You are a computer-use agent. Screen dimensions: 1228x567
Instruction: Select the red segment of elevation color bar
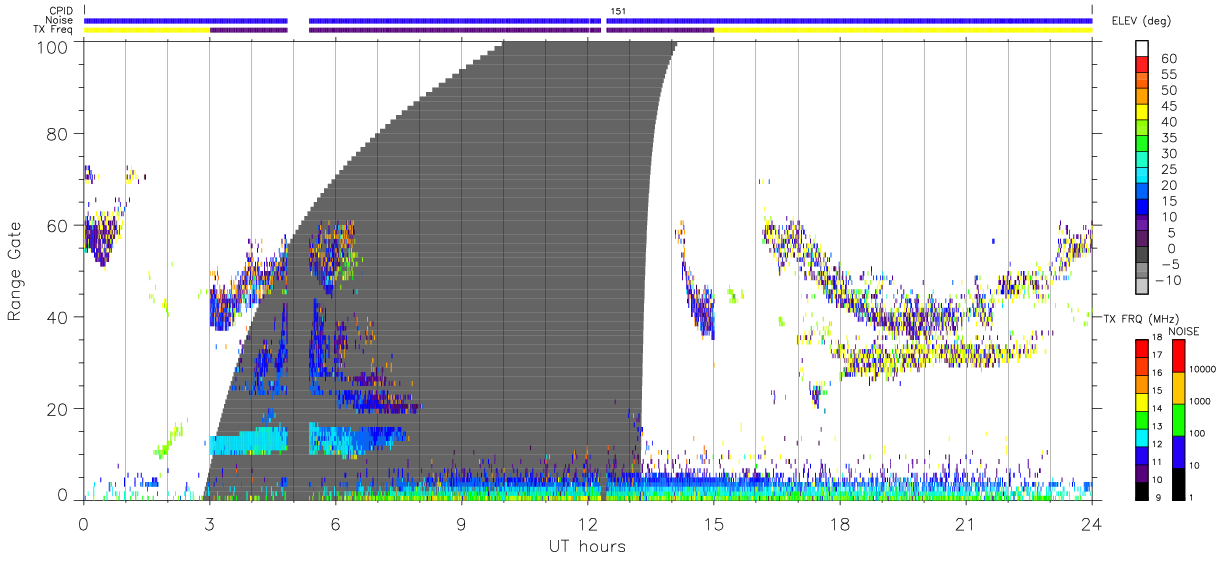click(x=1143, y=66)
